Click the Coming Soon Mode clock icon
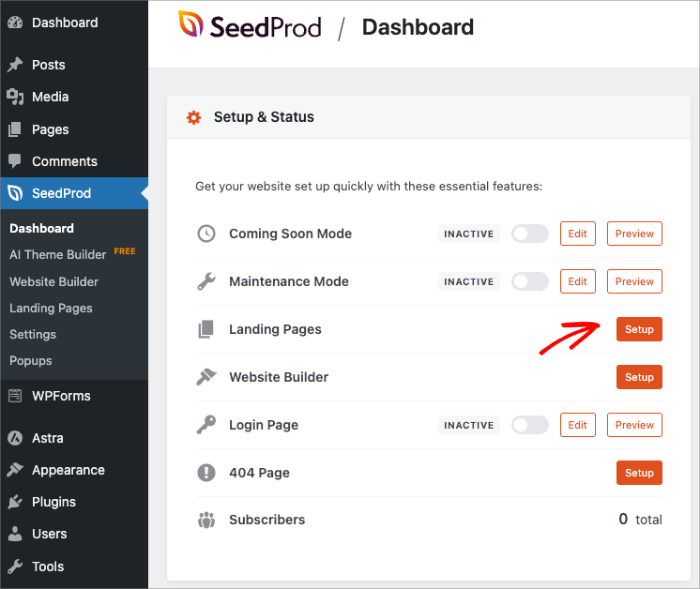The width and height of the screenshot is (700, 589). pos(206,234)
